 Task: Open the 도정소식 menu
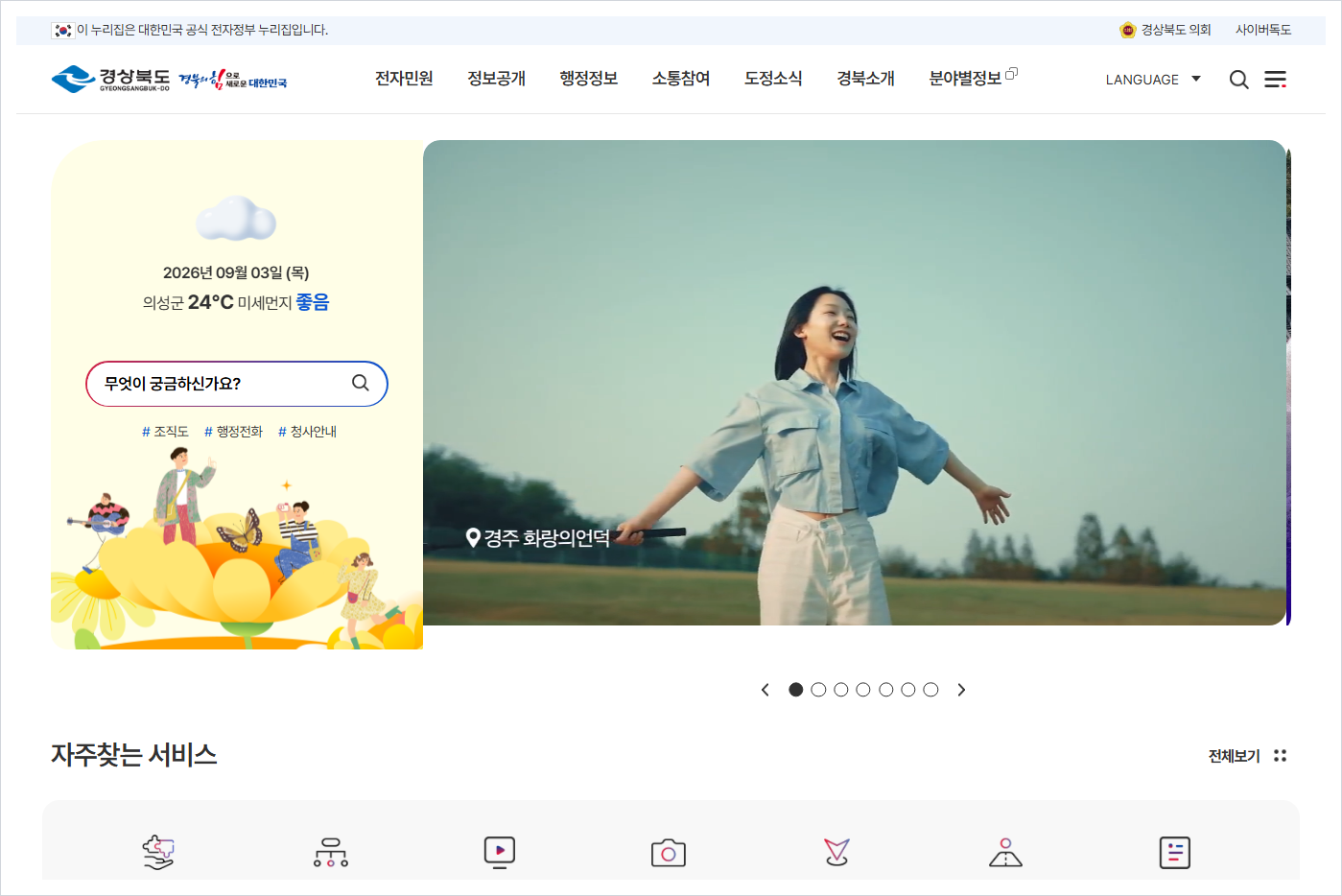pos(773,79)
